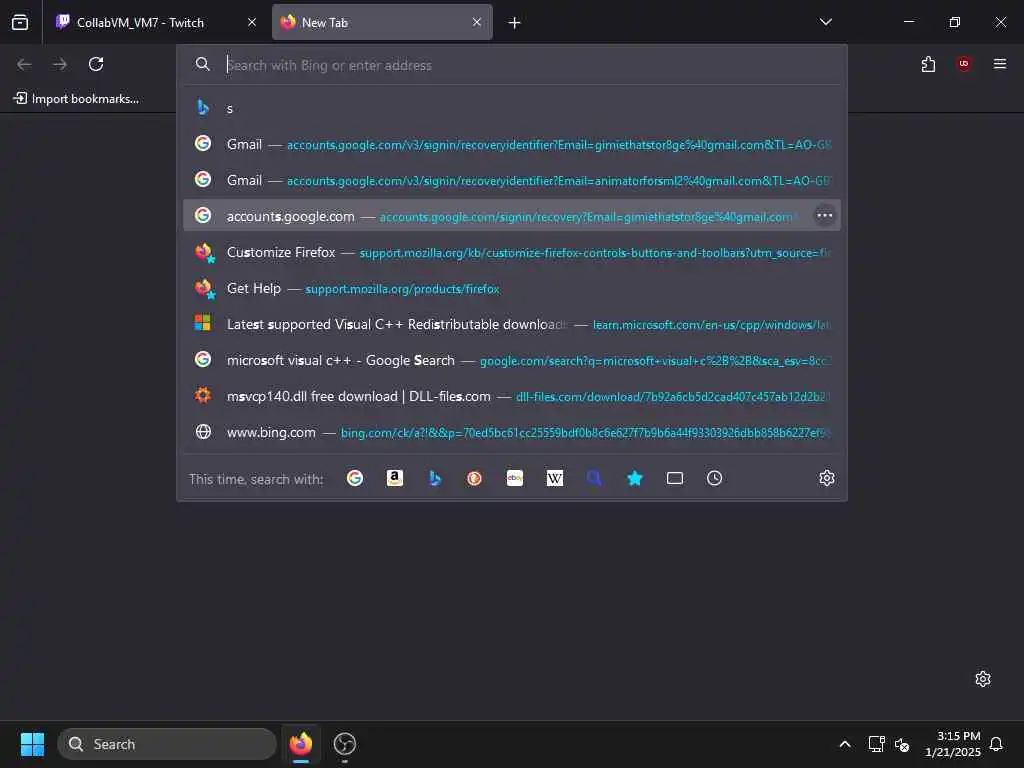Reload the current page
This screenshot has height=768, width=1024.
tap(96, 64)
